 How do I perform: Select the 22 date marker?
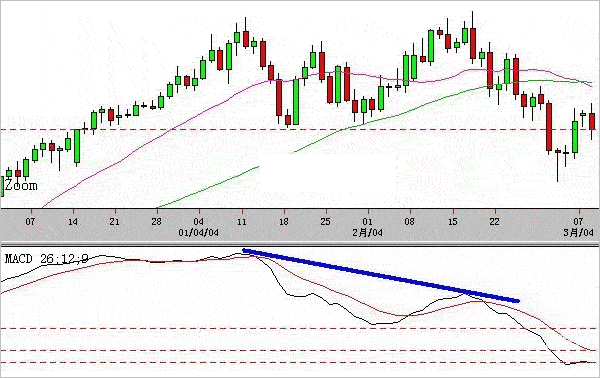tap(494, 222)
